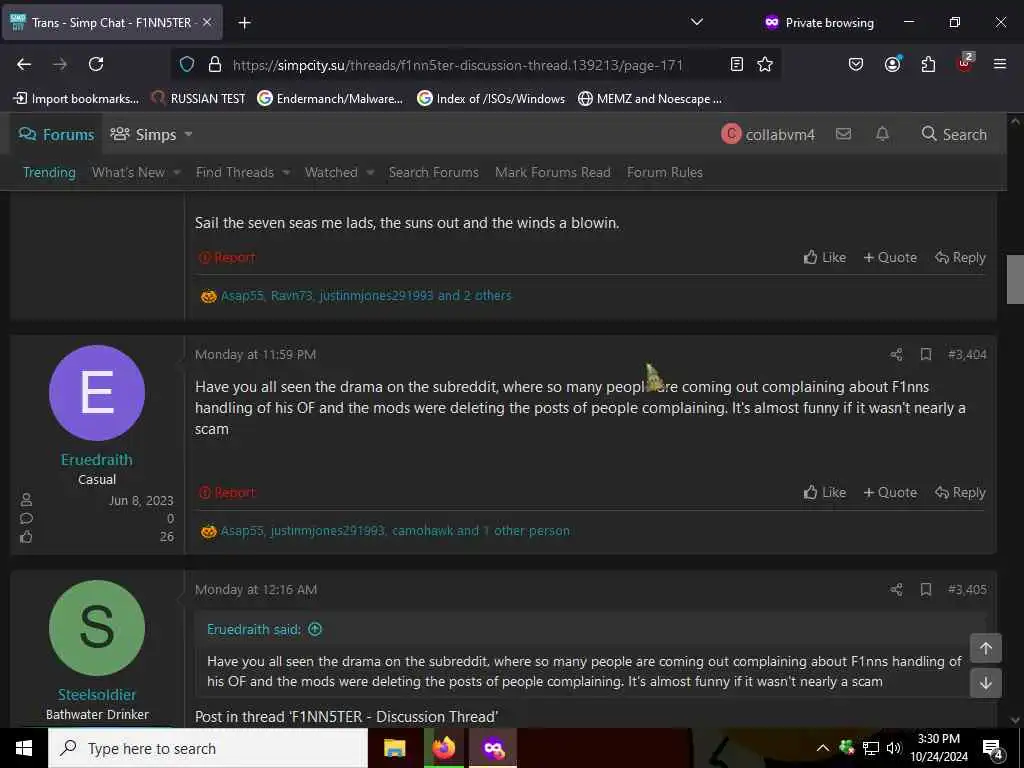
Task: Share post #3,405 via share icon
Action: [896, 590]
